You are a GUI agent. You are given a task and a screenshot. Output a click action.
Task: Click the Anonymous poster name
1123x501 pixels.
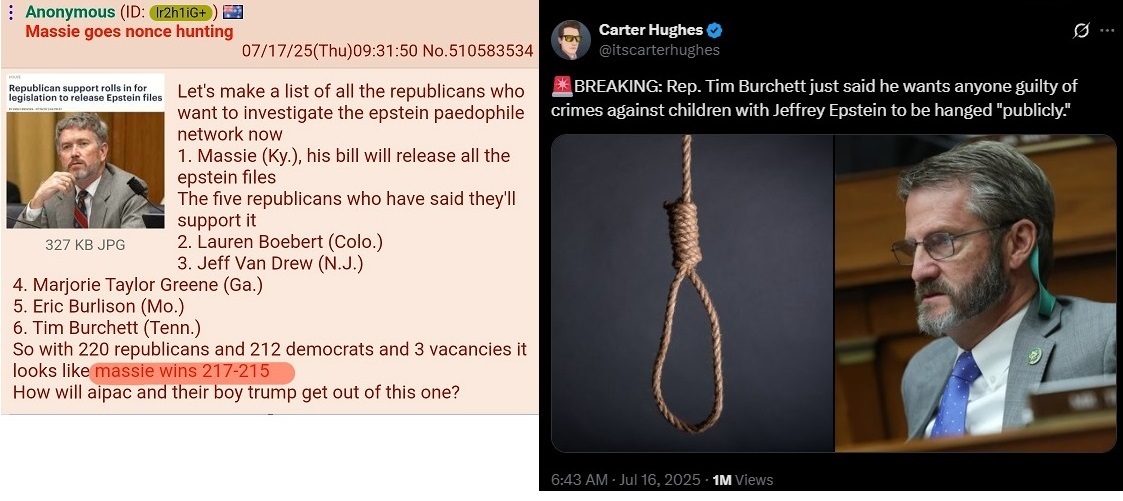70,12
